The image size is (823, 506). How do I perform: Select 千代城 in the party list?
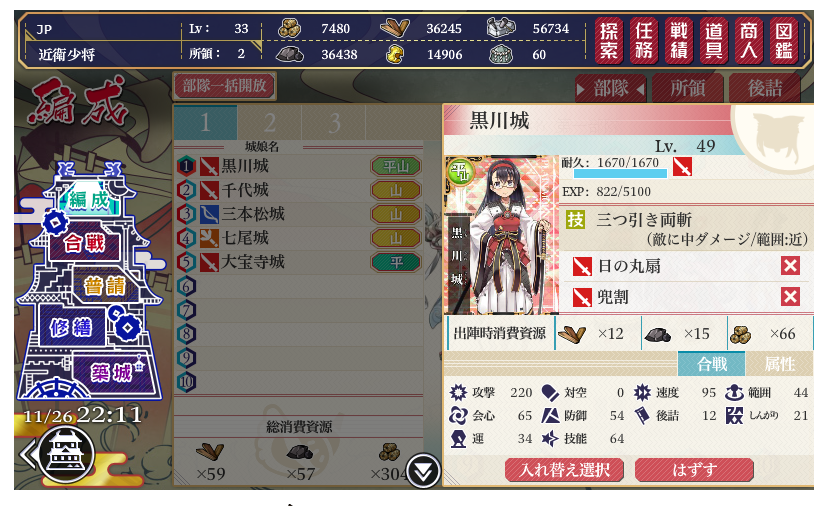[x=300, y=190]
